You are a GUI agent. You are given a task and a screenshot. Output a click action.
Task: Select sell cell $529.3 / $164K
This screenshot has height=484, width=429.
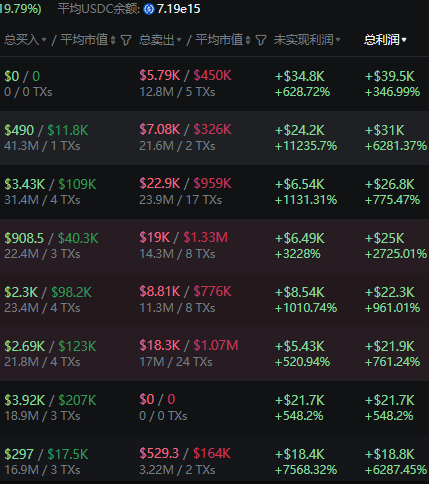coord(185,454)
